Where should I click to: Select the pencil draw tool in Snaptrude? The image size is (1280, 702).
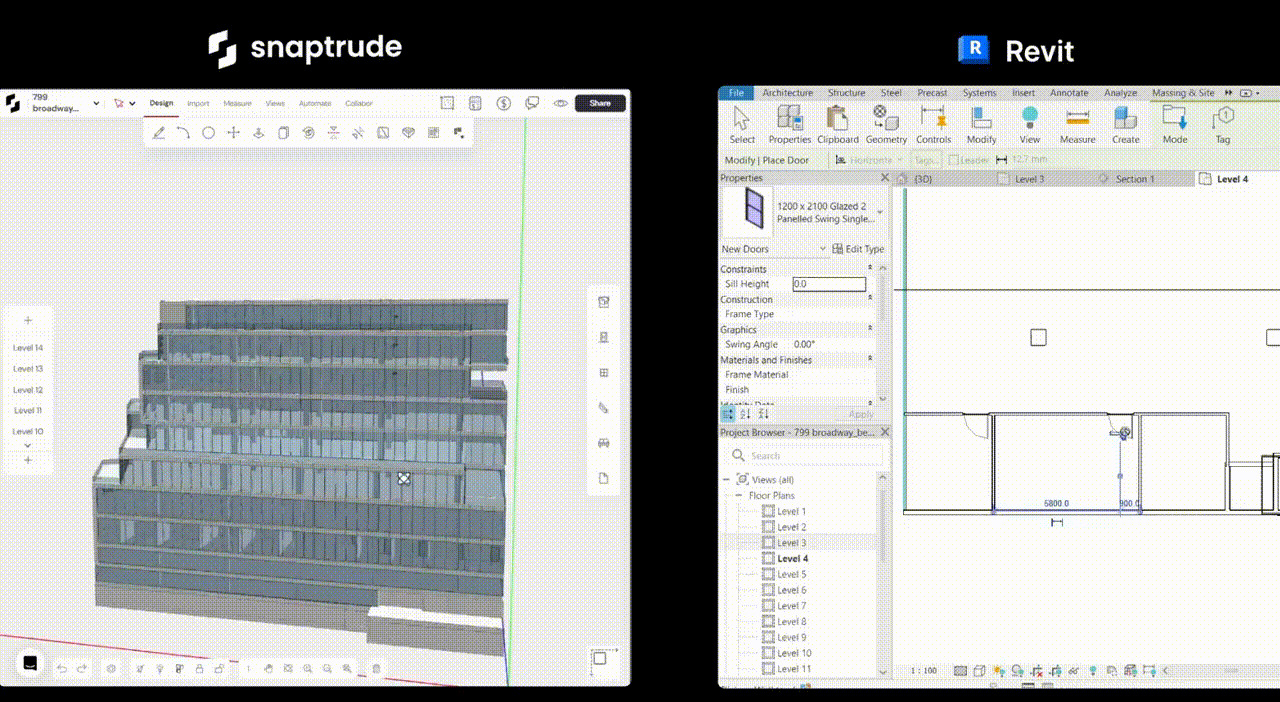pyautogui.click(x=159, y=133)
